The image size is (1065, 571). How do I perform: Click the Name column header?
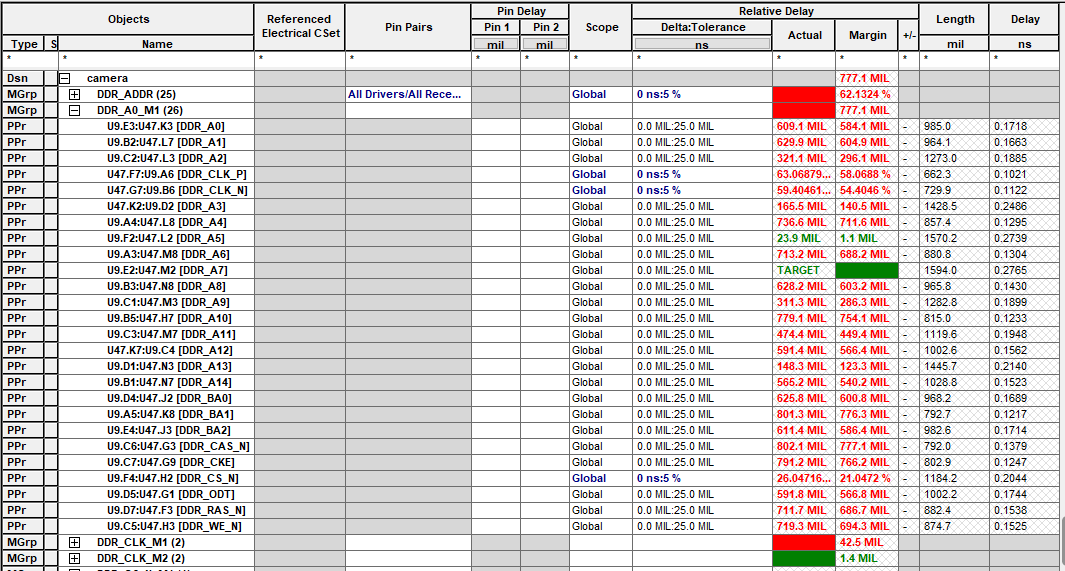[x=157, y=43]
